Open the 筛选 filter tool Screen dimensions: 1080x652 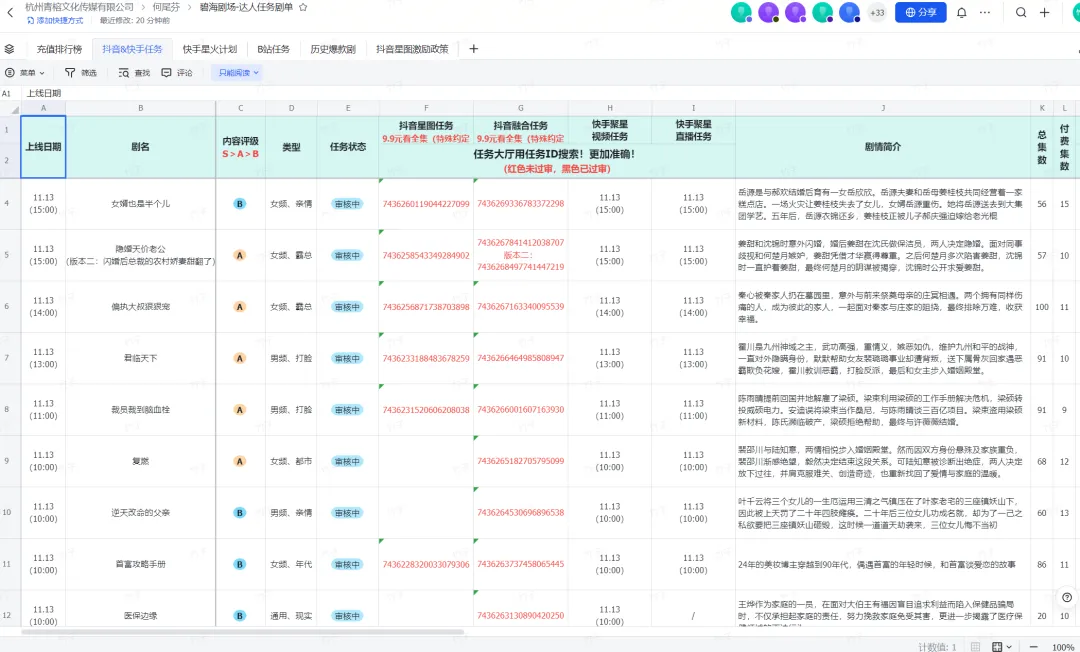point(81,72)
